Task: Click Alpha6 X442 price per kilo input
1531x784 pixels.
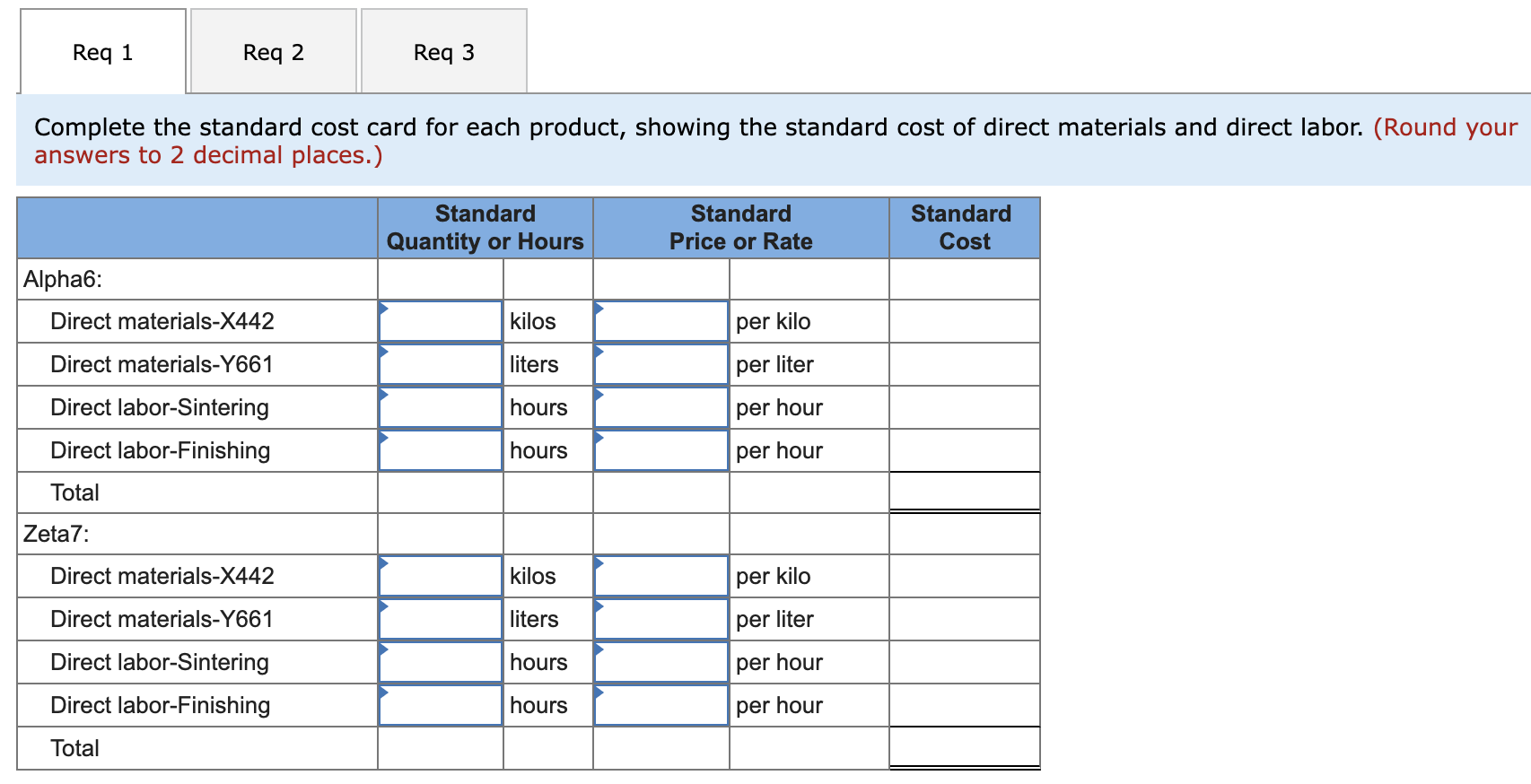Action: tap(661, 321)
